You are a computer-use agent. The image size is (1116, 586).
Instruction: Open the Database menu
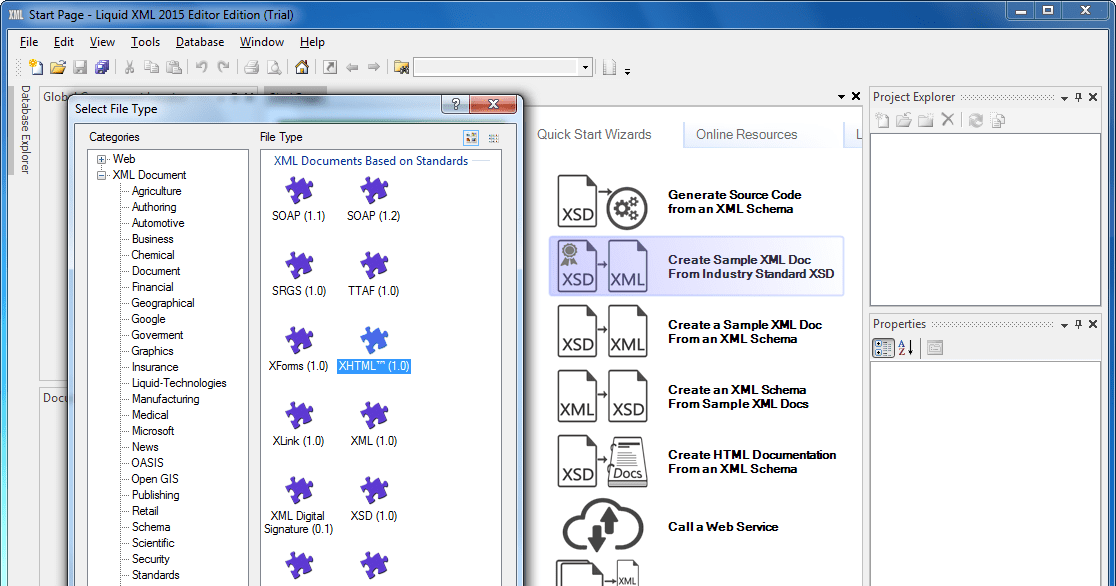[199, 42]
